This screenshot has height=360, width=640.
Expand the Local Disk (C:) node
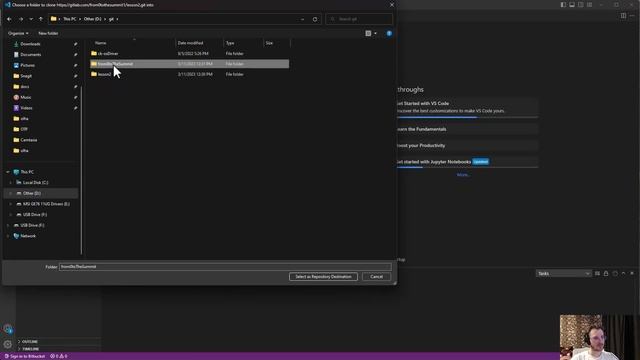pyautogui.click(x=10, y=182)
